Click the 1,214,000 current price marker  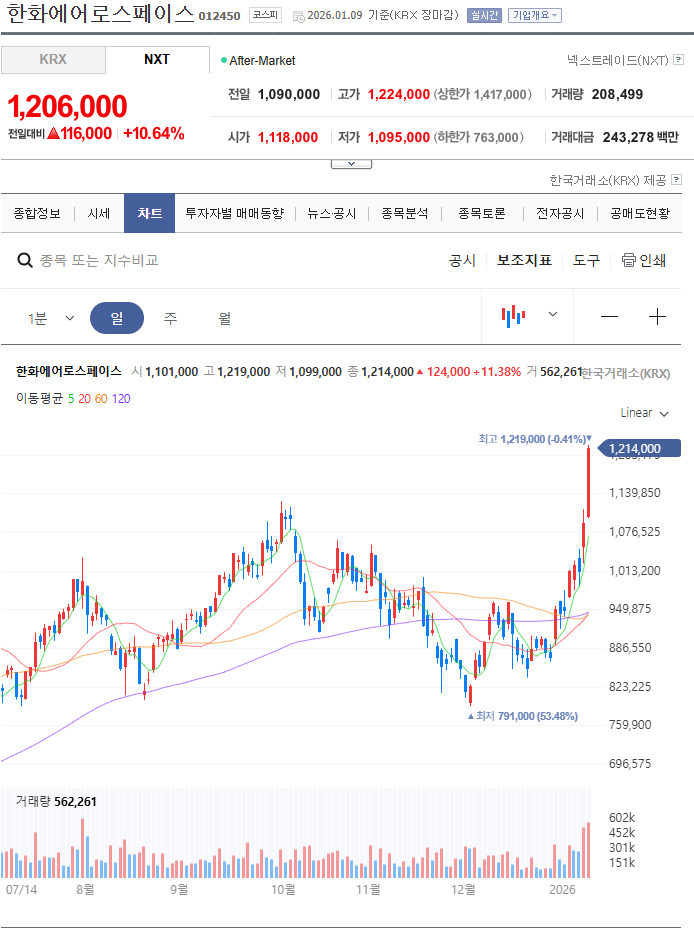pos(639,449)
